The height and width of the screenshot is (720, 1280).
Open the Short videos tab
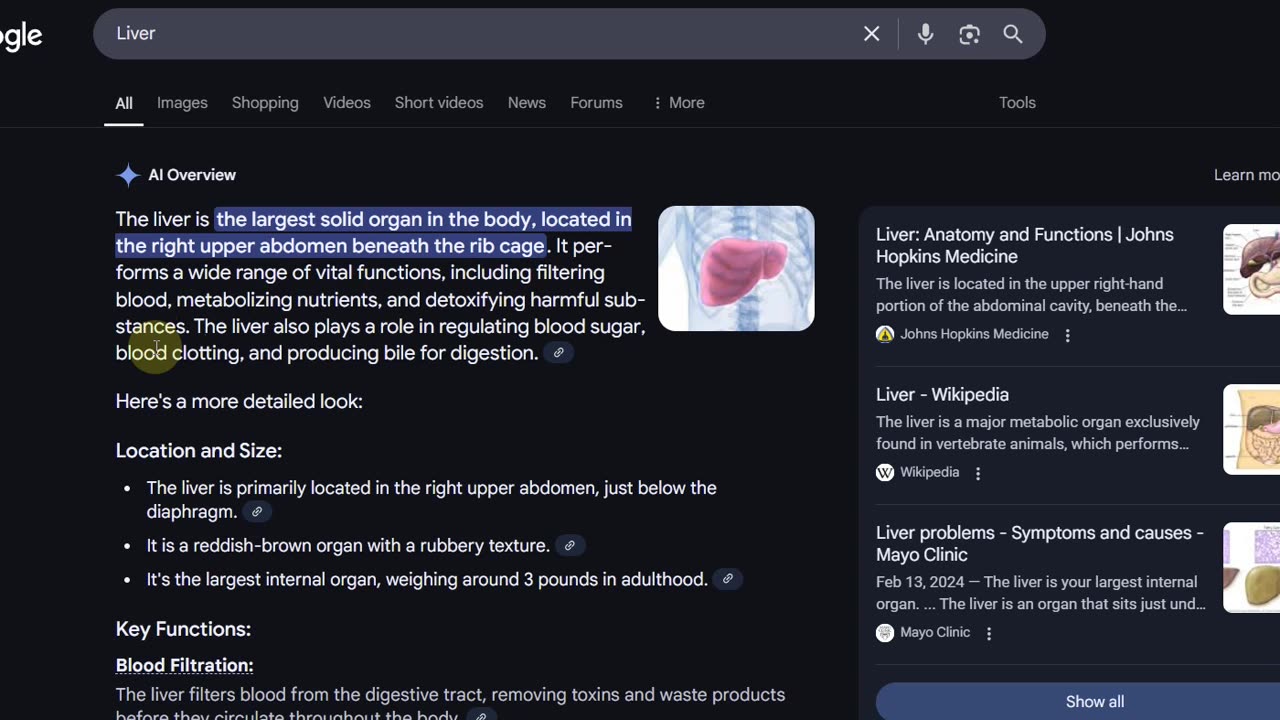pos(439,103)
